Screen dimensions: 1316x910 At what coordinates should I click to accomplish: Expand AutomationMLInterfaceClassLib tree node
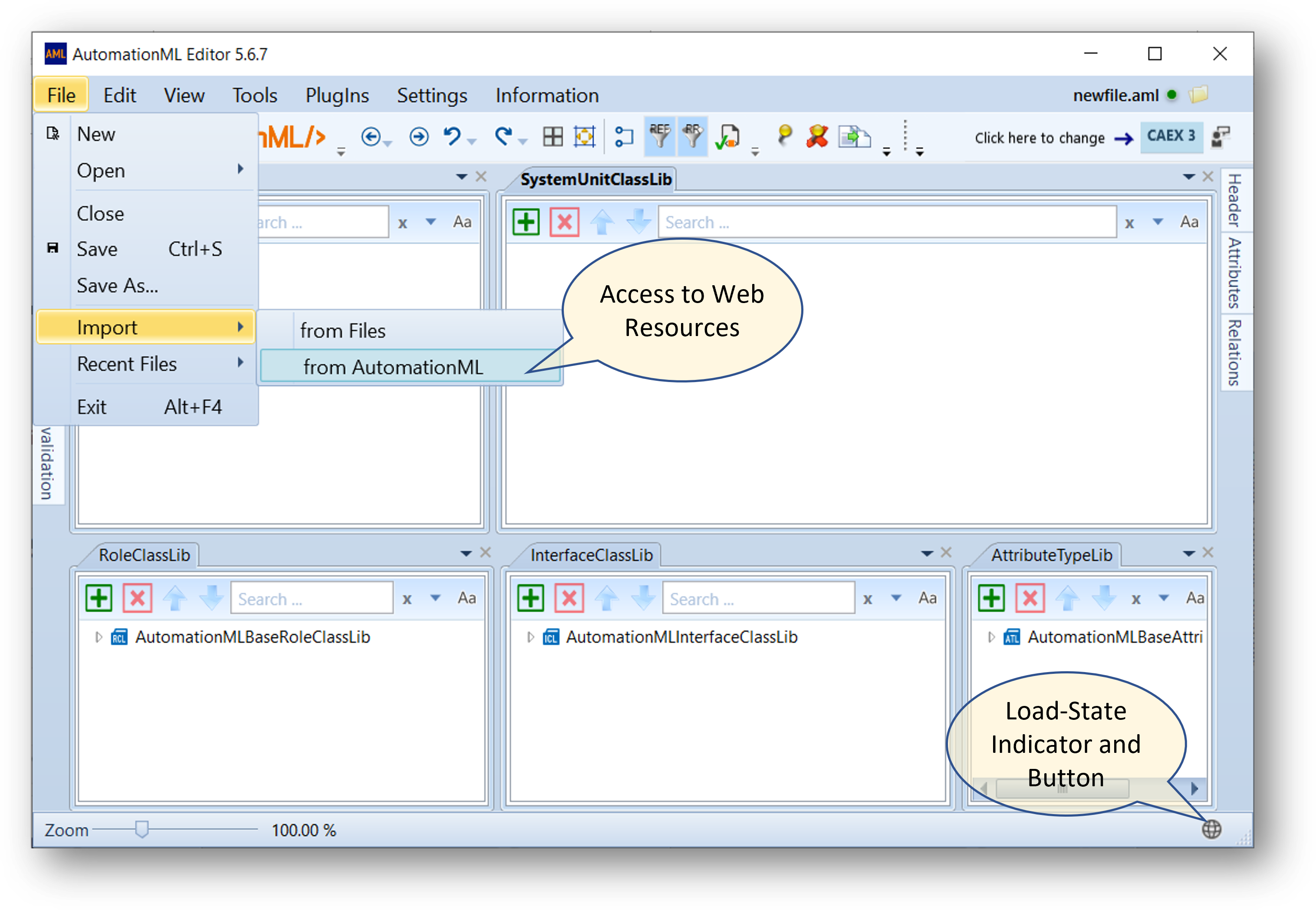pyautogui.click(x=530, y=637)
